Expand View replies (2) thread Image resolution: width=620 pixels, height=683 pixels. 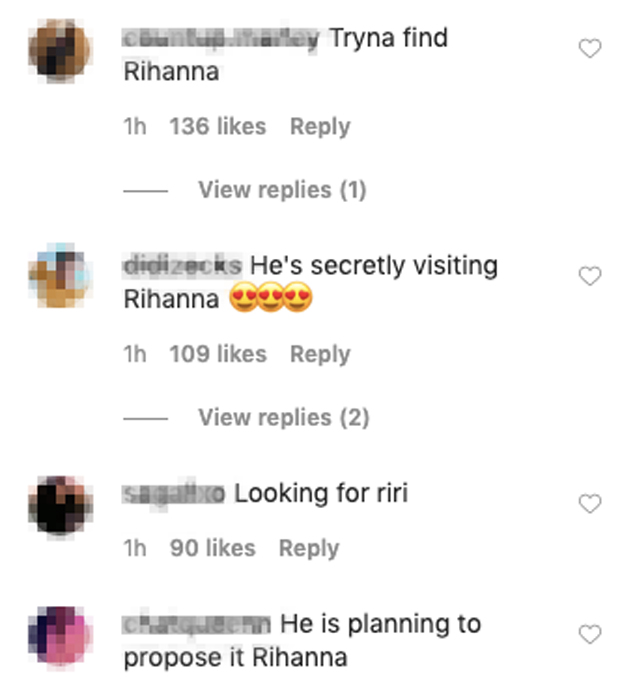coord(284,418)
